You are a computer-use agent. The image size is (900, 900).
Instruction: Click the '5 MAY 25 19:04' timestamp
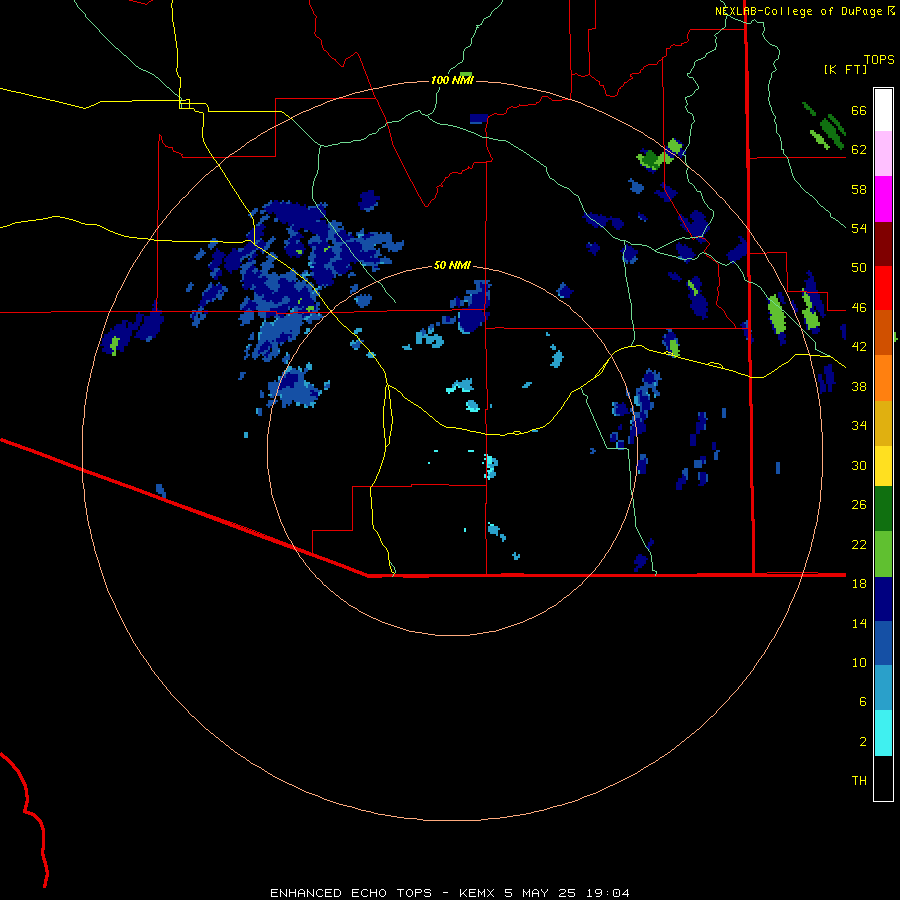567,893
